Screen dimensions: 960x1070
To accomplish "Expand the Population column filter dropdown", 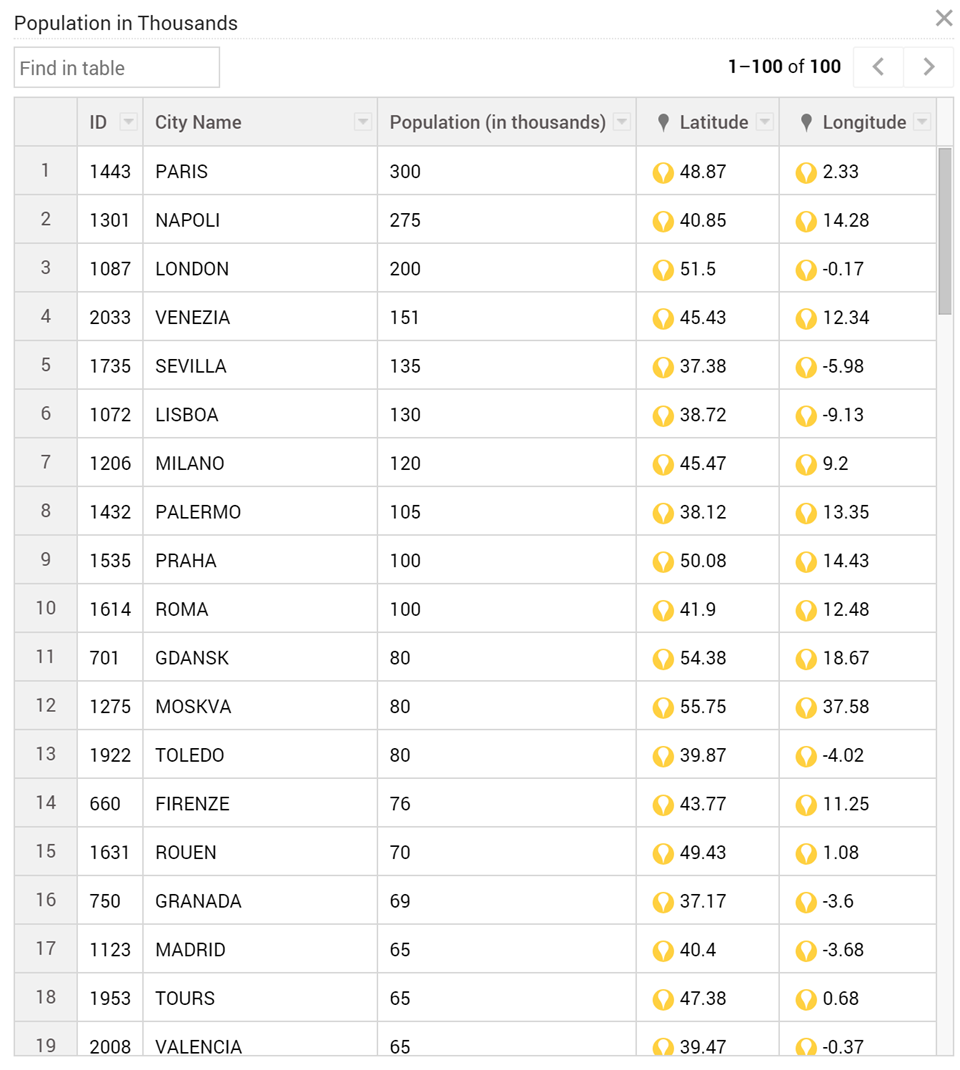I will [622, 122].
